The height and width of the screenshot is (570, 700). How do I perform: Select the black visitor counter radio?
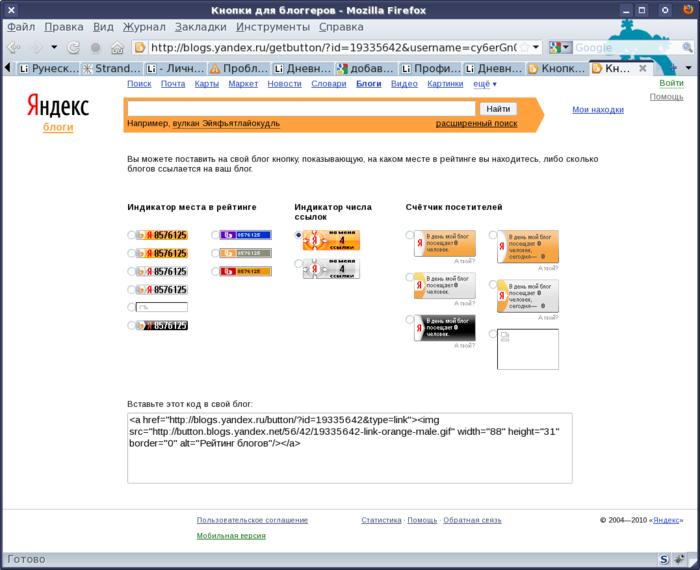(x=409, y=320)
